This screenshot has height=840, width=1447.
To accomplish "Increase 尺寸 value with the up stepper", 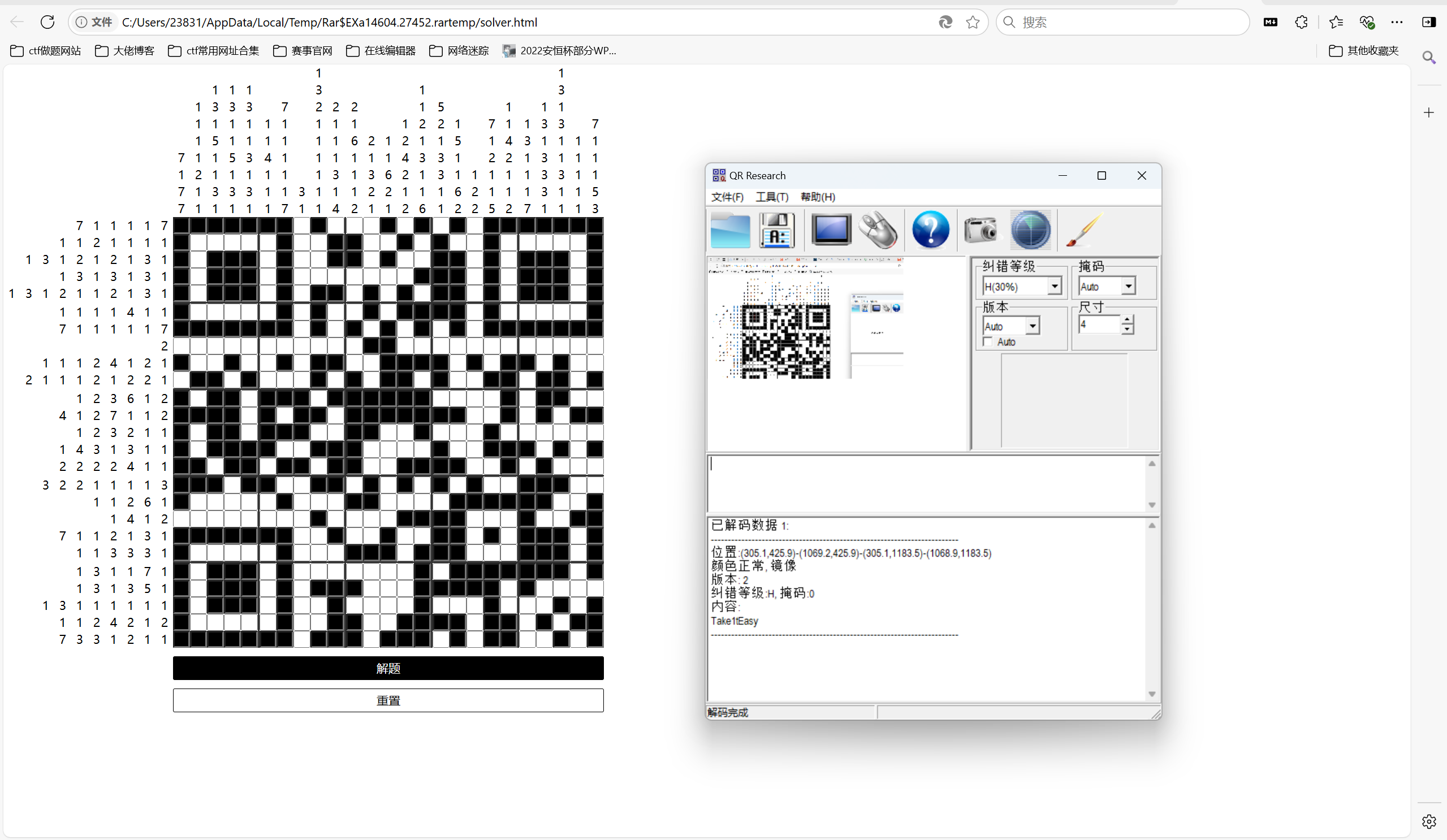I will coord(1127,319).
